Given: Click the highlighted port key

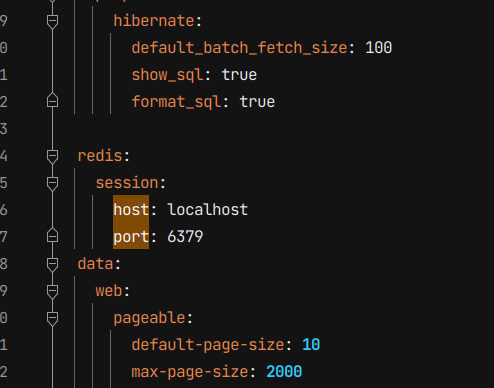Looking at the screenshot, I should coord(131,237).
